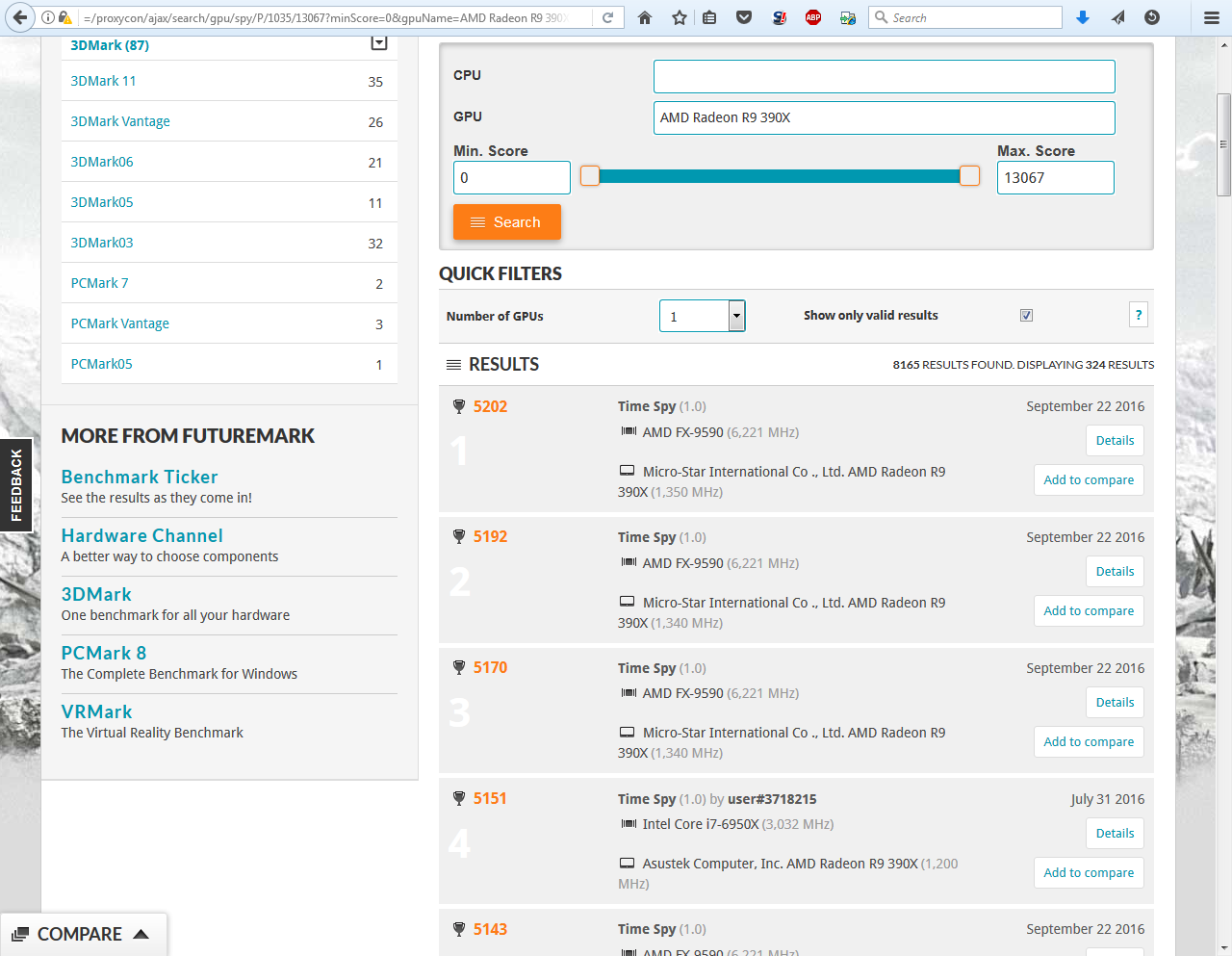Add the 5202 result to compare
This screenshot has height=956, width=1232.
[x=1089, y=480]
